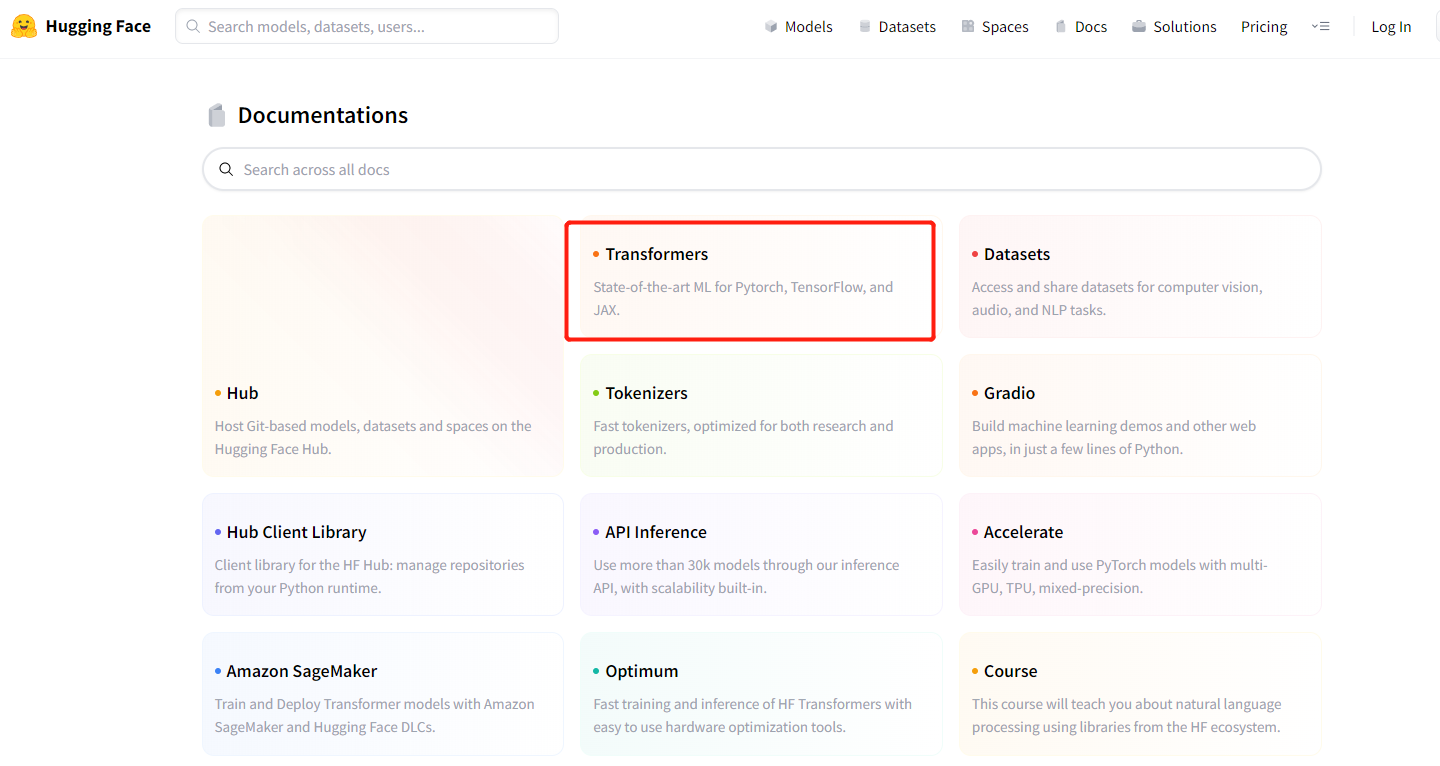Viewport: 1440px width, 766px height.
Task: Click the orange dot beside Transformers
Action: pyautogui.click(x=596, y=254)
